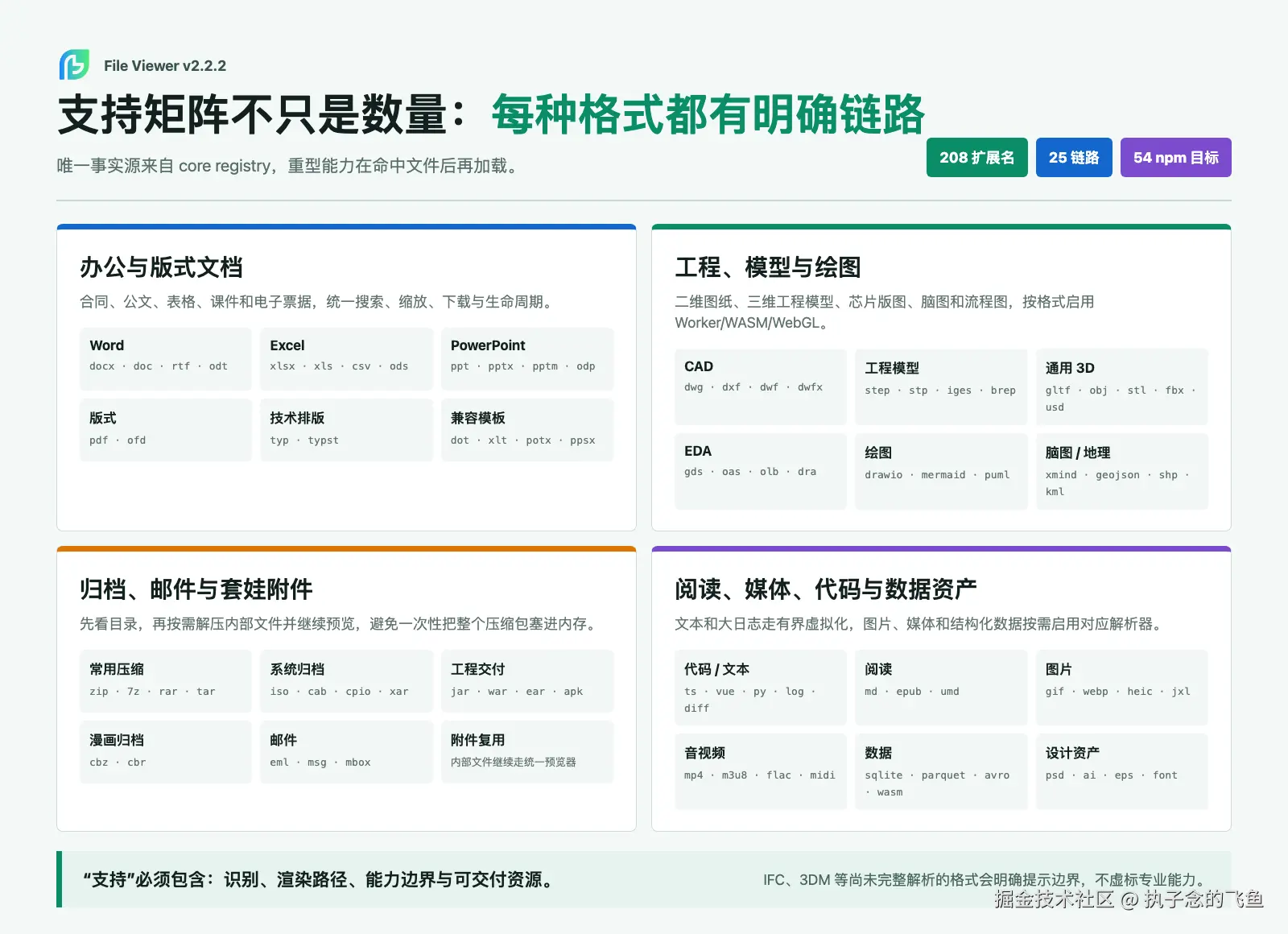Select the Excel format card
Viewport: 1288px width, 934px height.
(346, 358)
